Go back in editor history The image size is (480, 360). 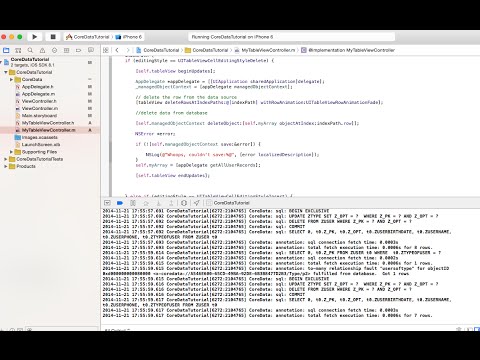point(117,50)
